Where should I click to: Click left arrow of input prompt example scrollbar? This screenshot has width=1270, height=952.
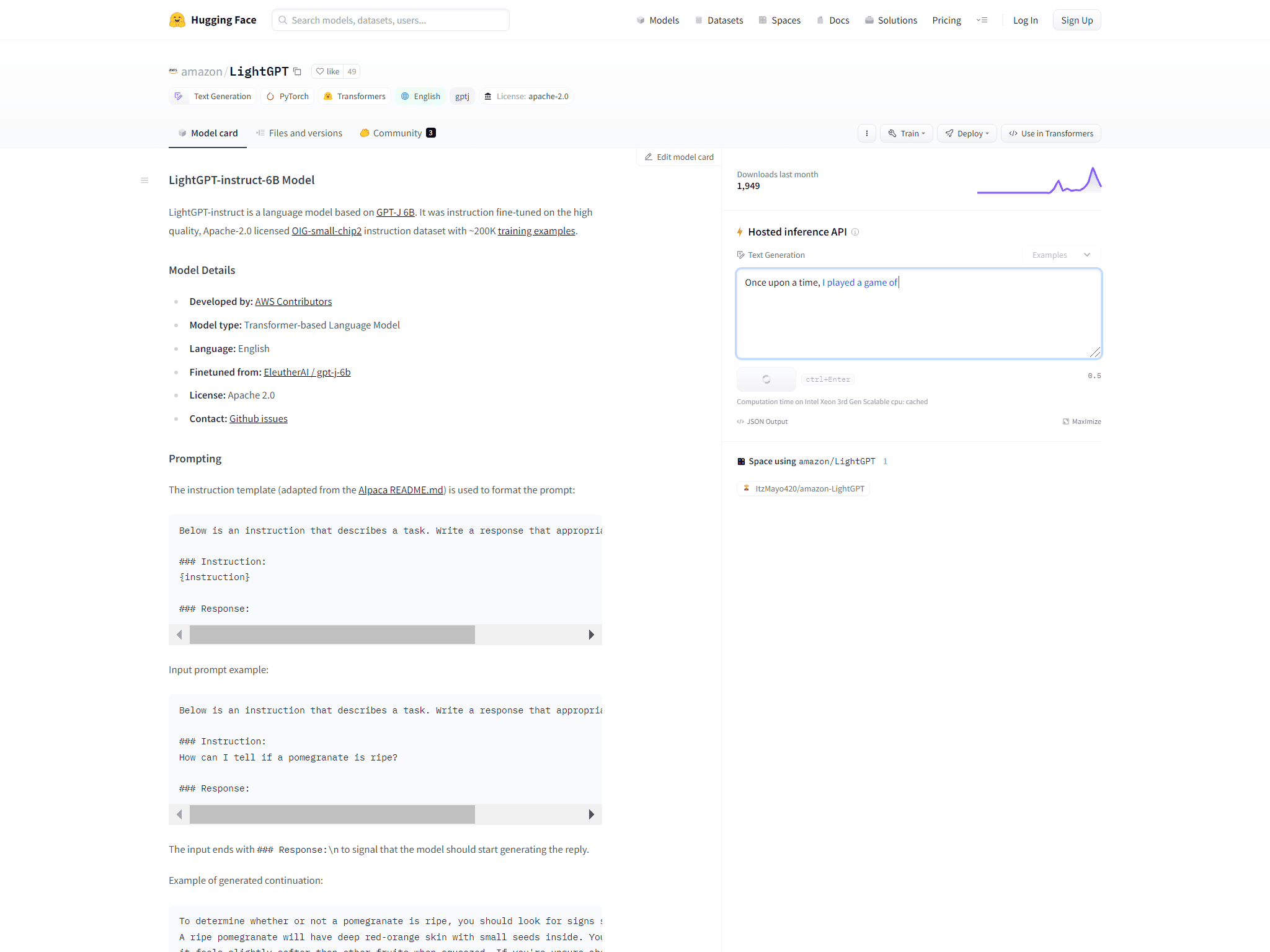coord(179,814)
